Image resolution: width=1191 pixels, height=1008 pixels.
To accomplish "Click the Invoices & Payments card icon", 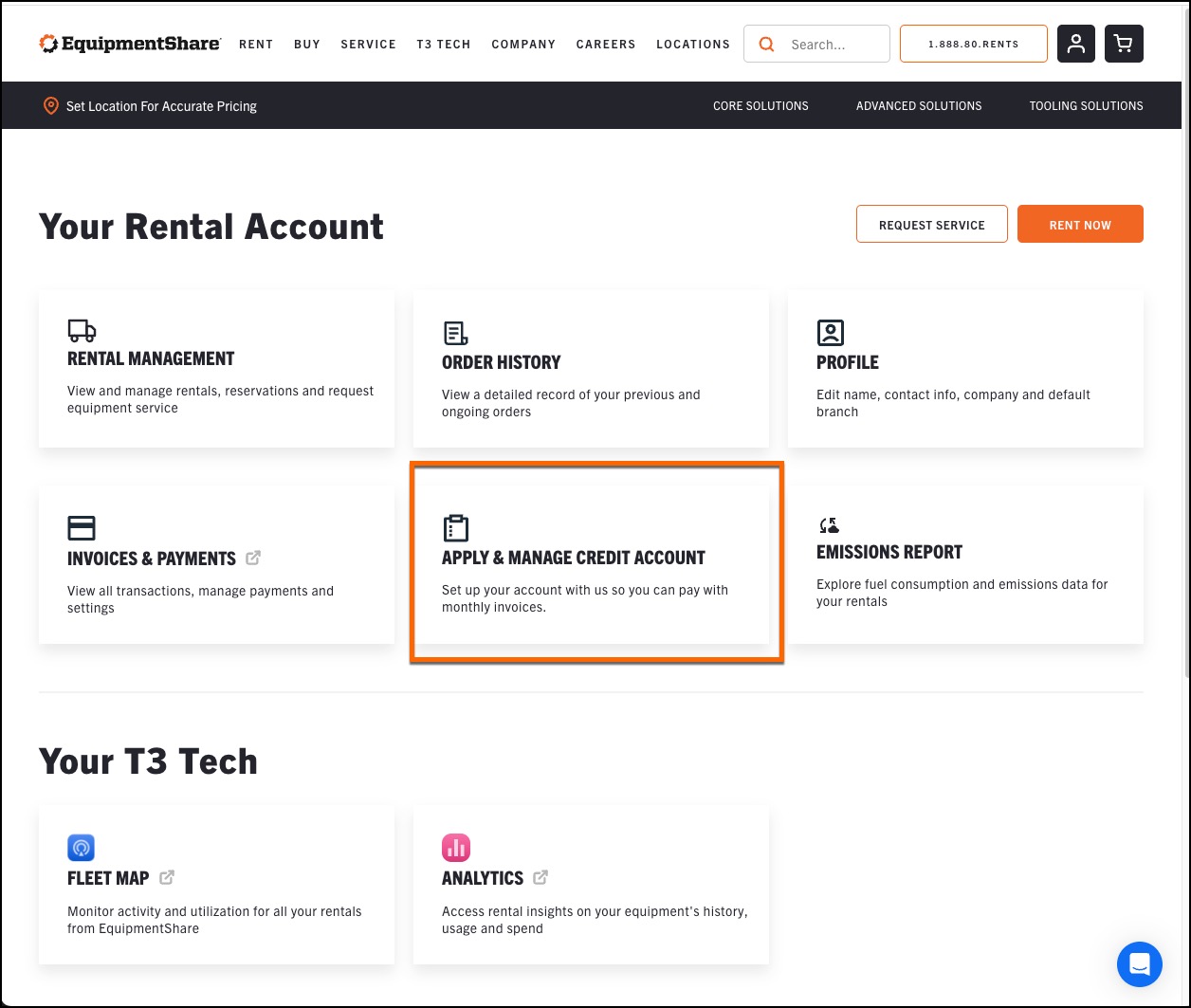I will pyautogui.click(x=82, y=527).
